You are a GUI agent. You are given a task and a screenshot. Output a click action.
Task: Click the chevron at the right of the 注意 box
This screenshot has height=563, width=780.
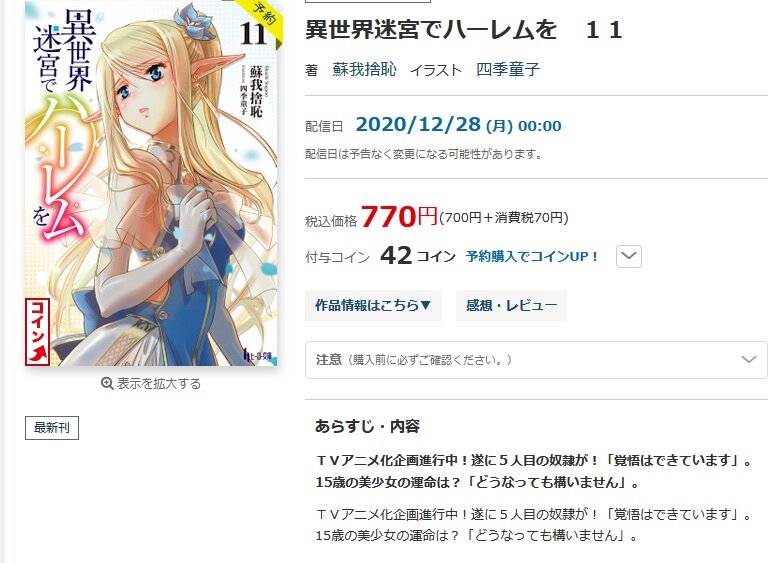(x=749, y=360)
